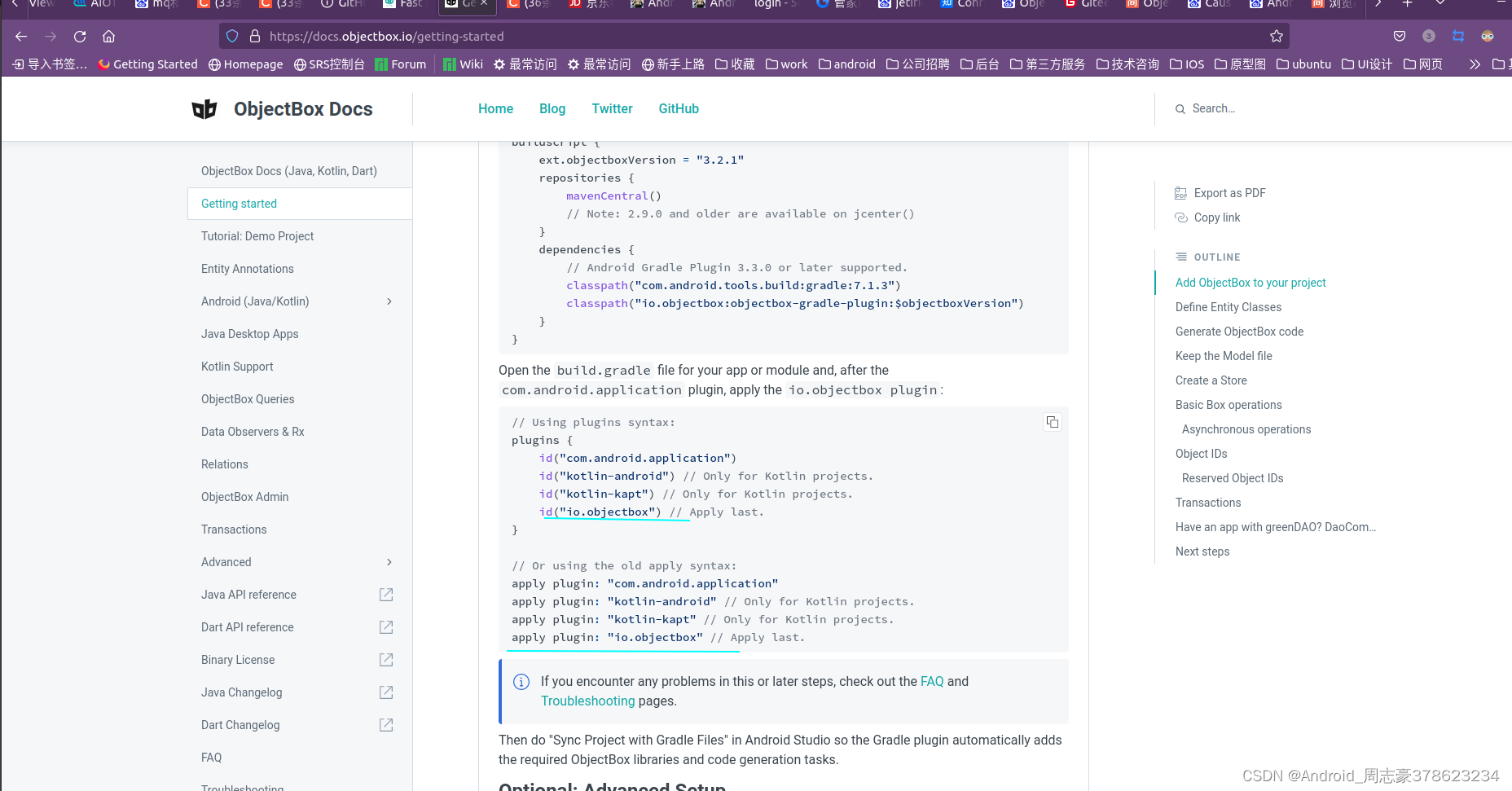Open Data Observers & Rx page
1512x791 pixels.
(253, 432)
